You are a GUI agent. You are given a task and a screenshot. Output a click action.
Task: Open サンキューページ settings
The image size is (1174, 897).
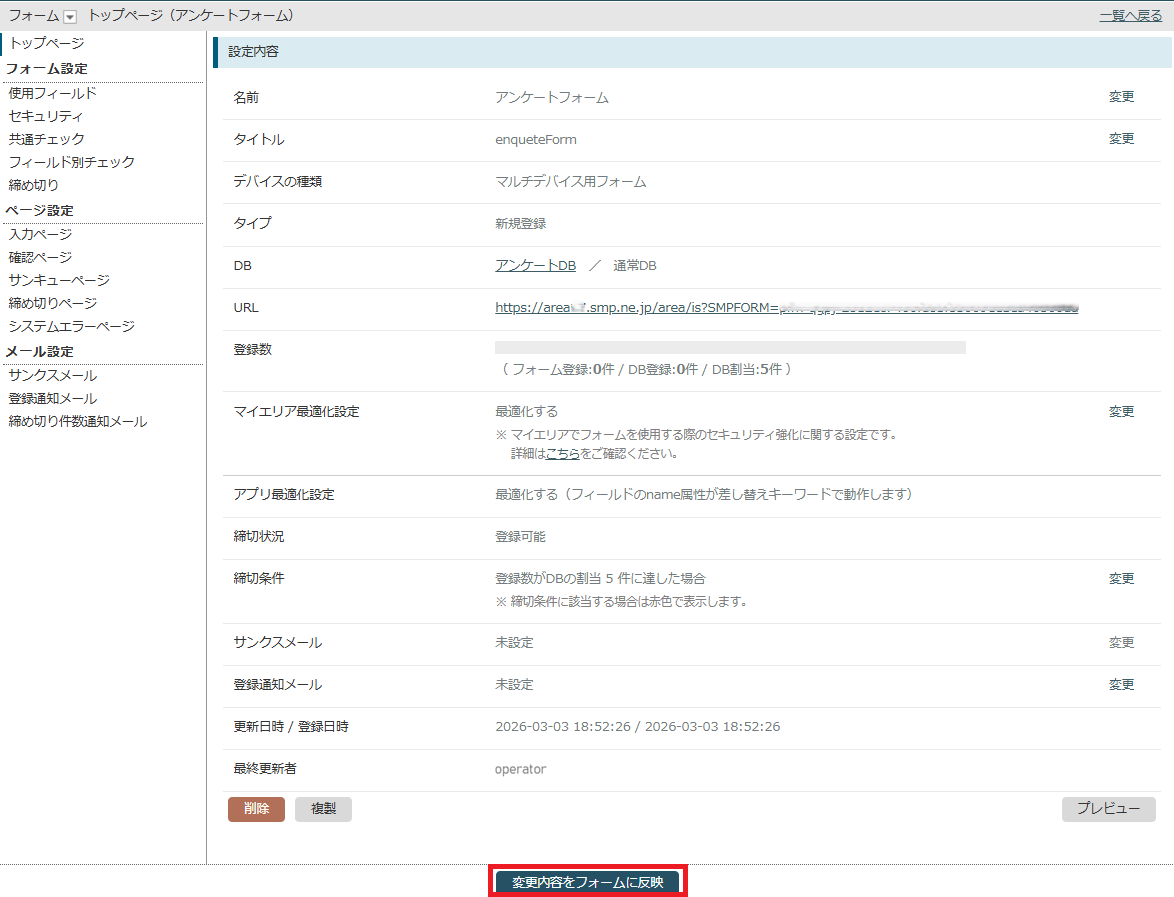tap(59, 280)
